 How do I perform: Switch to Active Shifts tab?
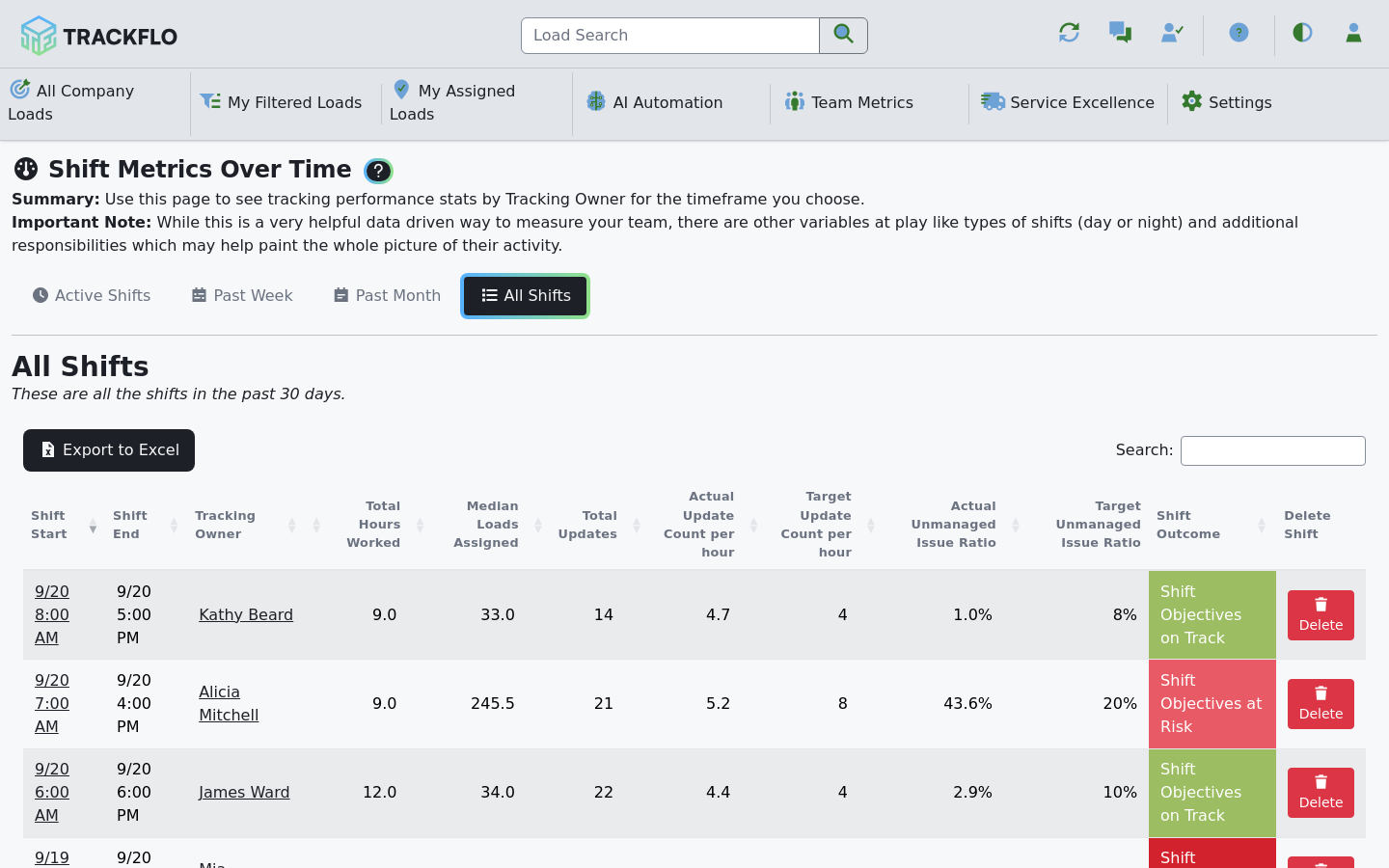(x=92, y=296)
